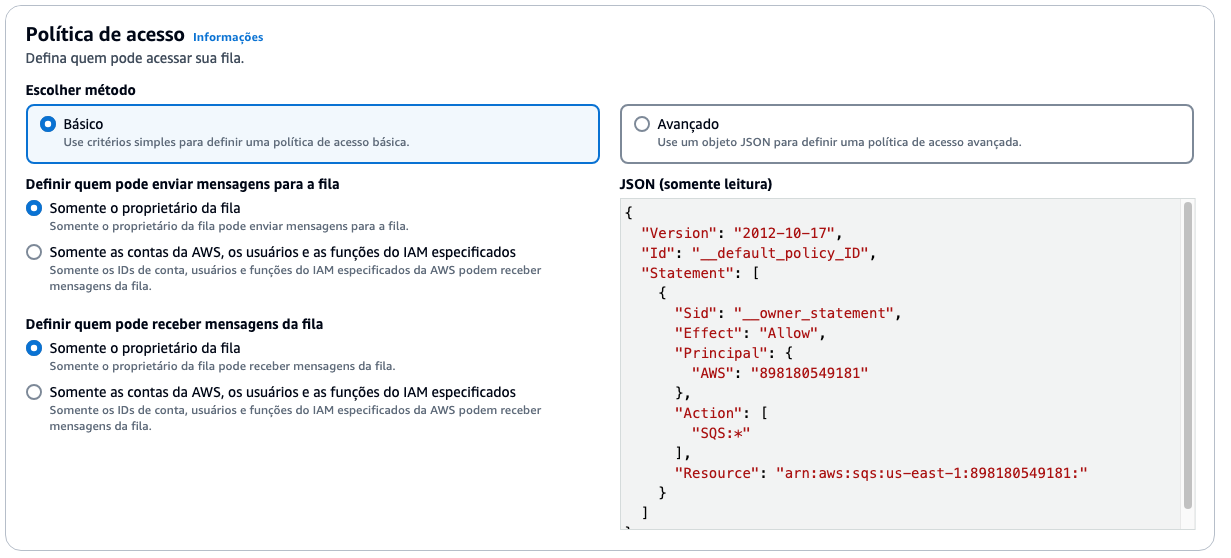Image resolution: width=1231 pixels, height=558 pixels.
Task: Click the "Escolher método" label
Action: (x=80, y=90)
